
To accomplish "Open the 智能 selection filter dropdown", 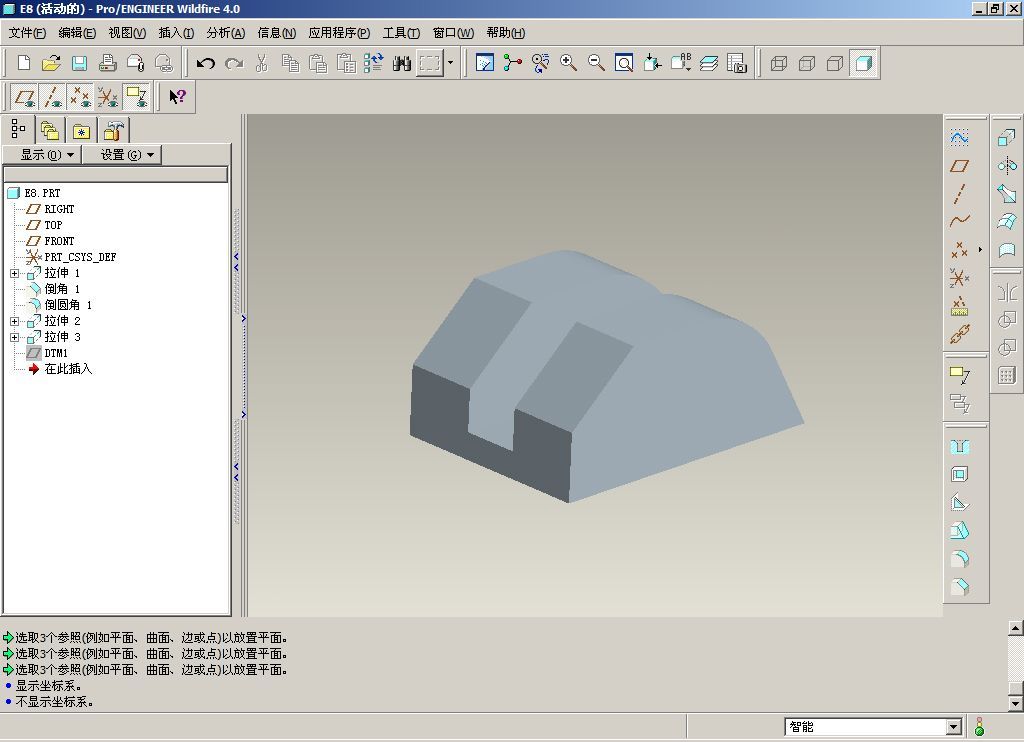I will point(953,726).
